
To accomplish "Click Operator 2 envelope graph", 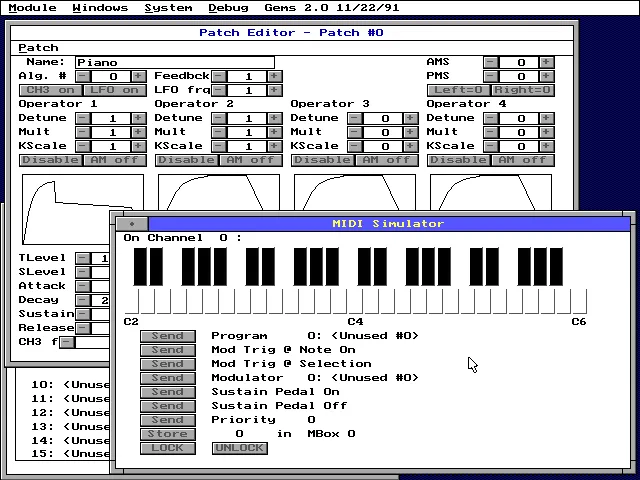I will 219,193.
